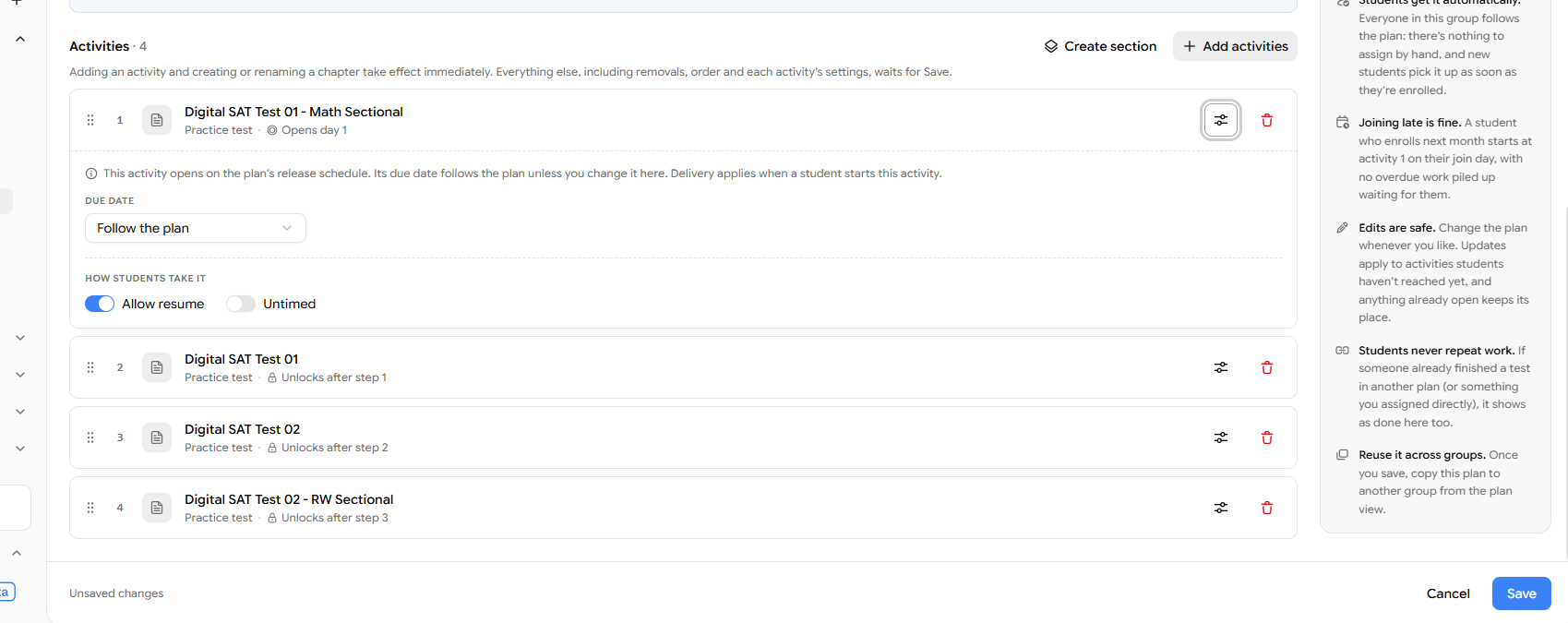
Task: Click Unlocks after step 2 label
Action: pos(334,448)
